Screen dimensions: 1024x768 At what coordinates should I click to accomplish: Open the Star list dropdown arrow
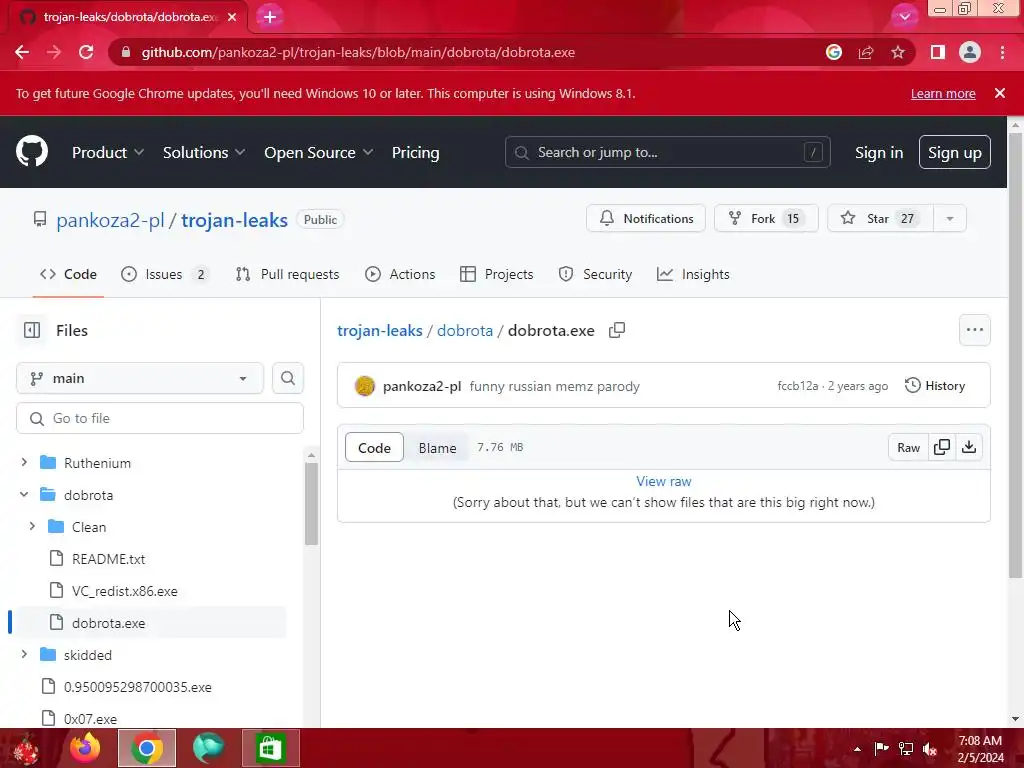950,219
